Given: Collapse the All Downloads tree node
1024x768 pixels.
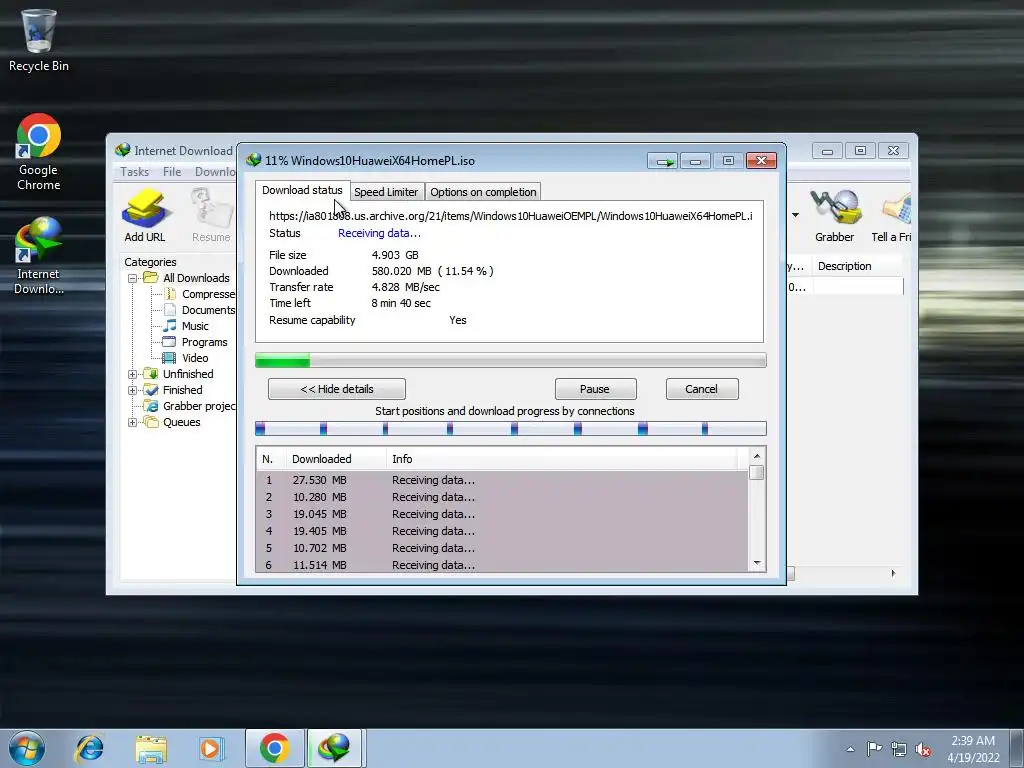Looking at the screenshot, I should click(133, 278).
